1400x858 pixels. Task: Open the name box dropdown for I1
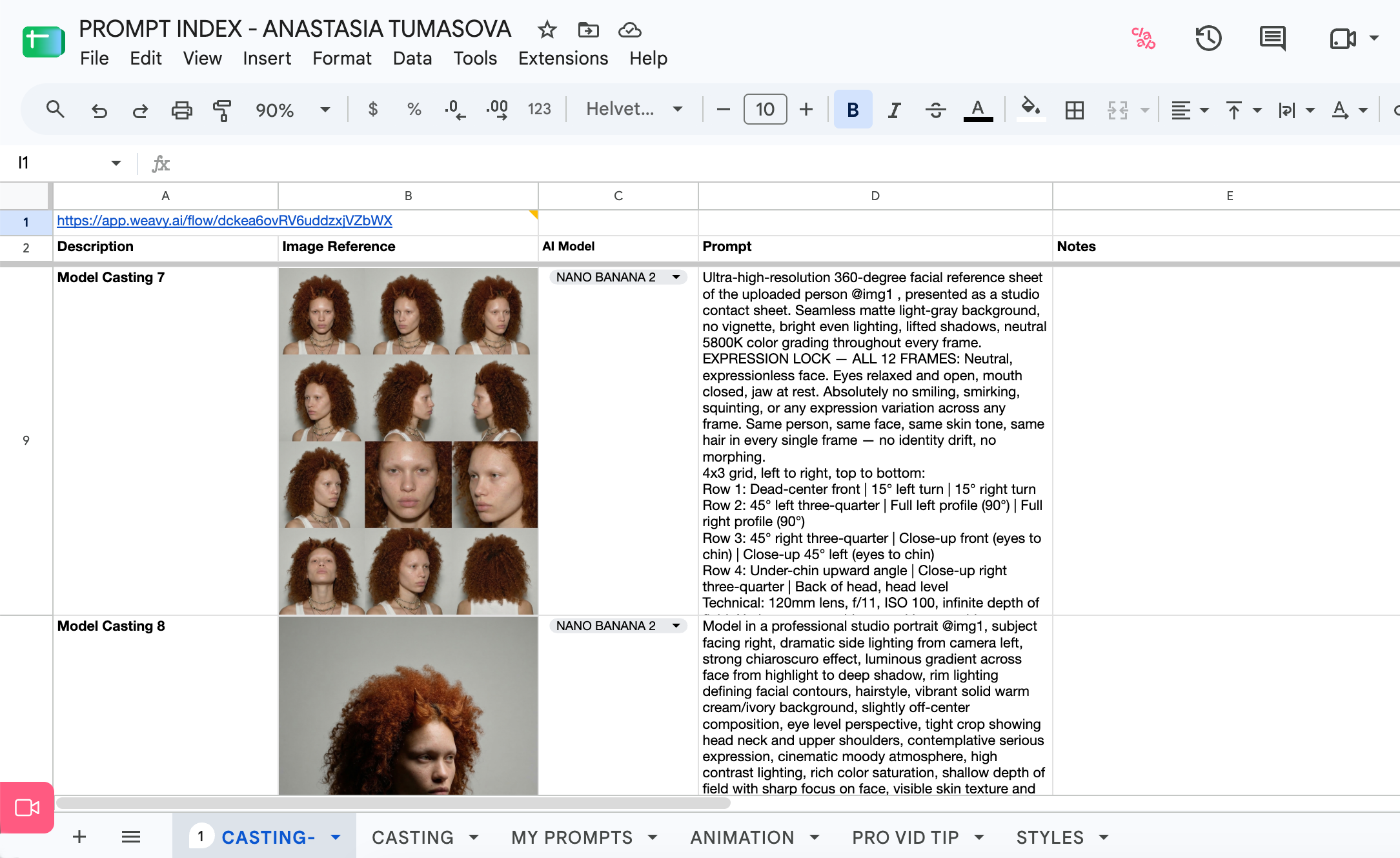(116, 163)
